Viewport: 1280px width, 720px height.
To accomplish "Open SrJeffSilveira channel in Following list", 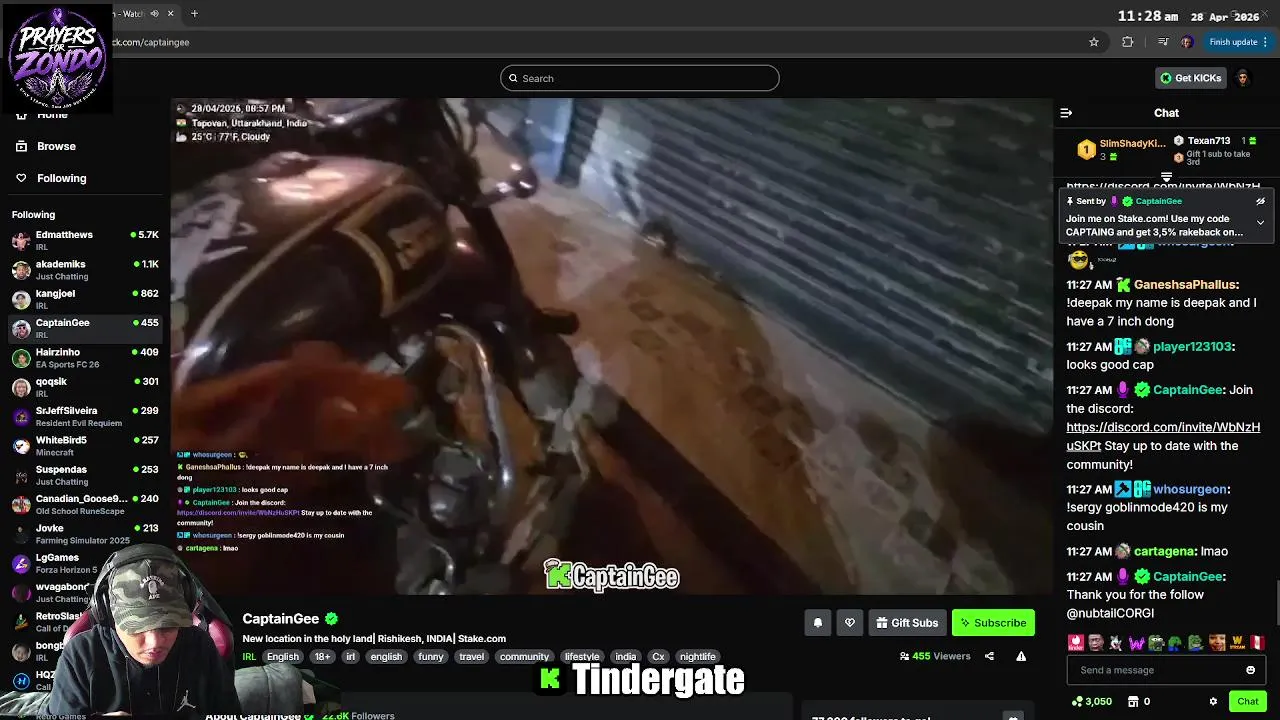I will coord(85,416).
